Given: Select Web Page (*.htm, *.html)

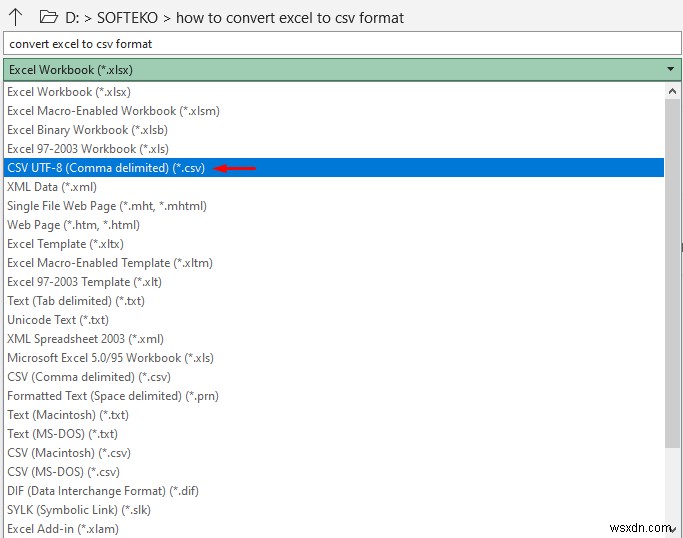Looking at the screenshot, I should click(x=334, y=225).
